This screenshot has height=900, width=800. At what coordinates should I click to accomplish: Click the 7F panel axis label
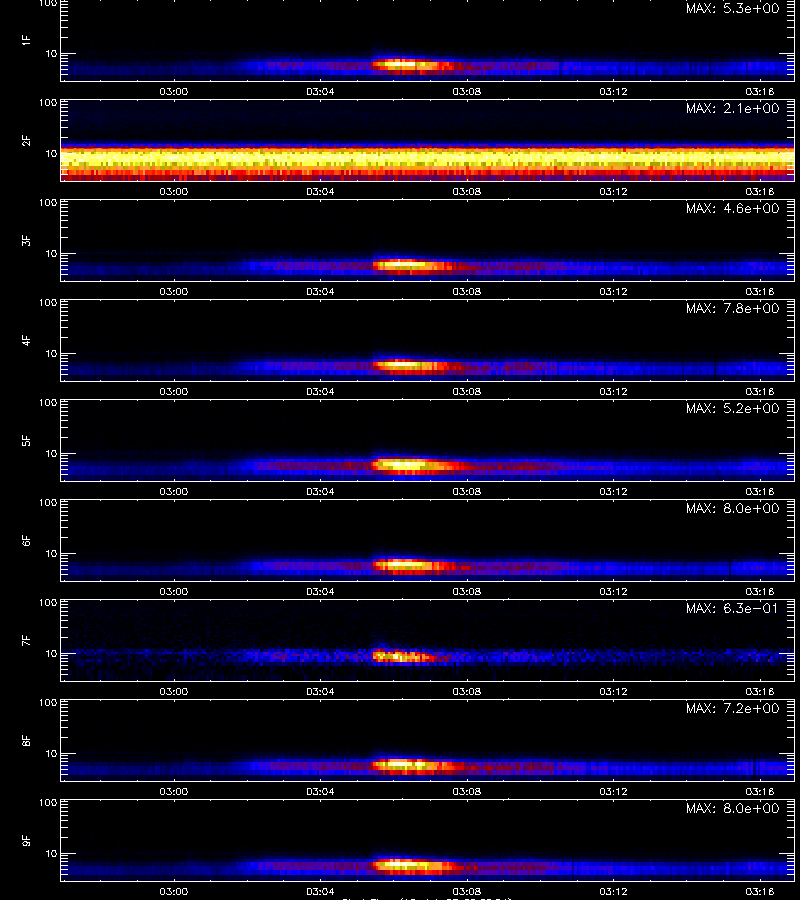(26, 641)
